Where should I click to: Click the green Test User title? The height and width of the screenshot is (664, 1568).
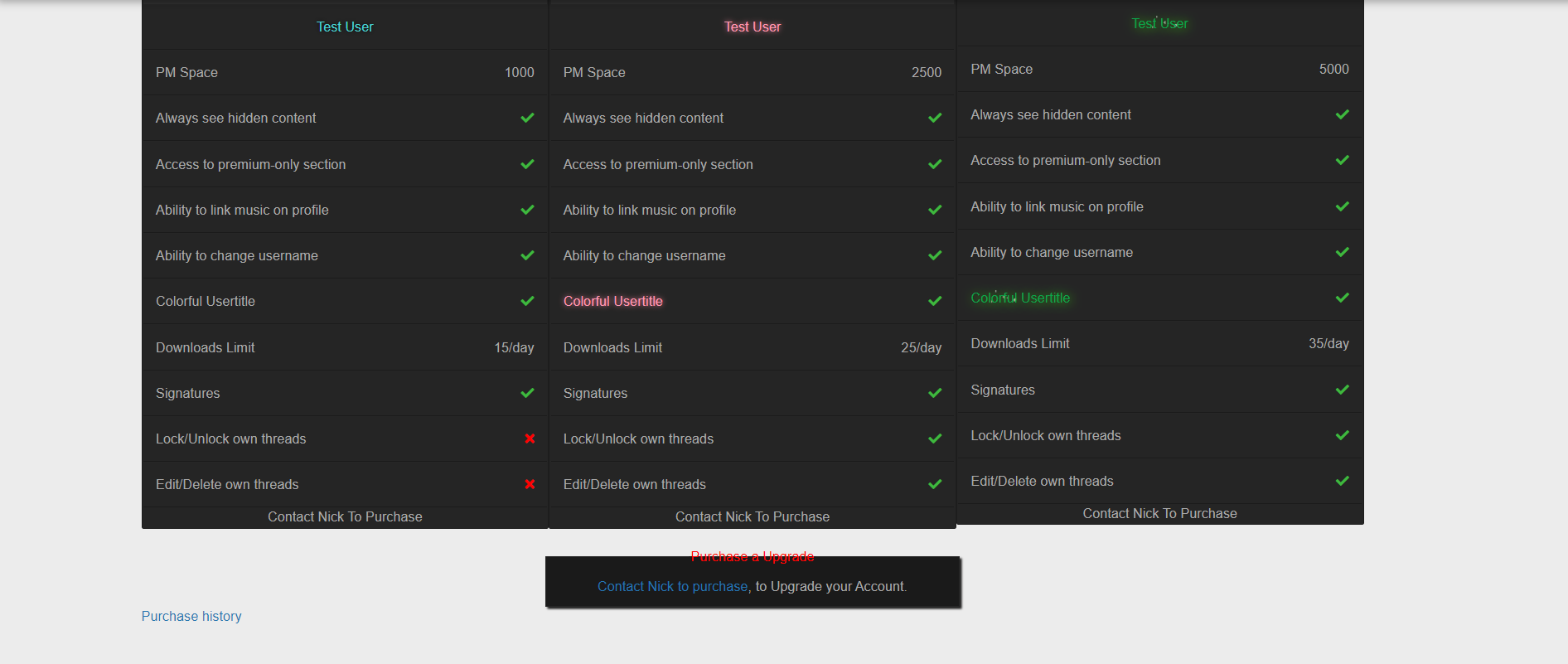1159,23
